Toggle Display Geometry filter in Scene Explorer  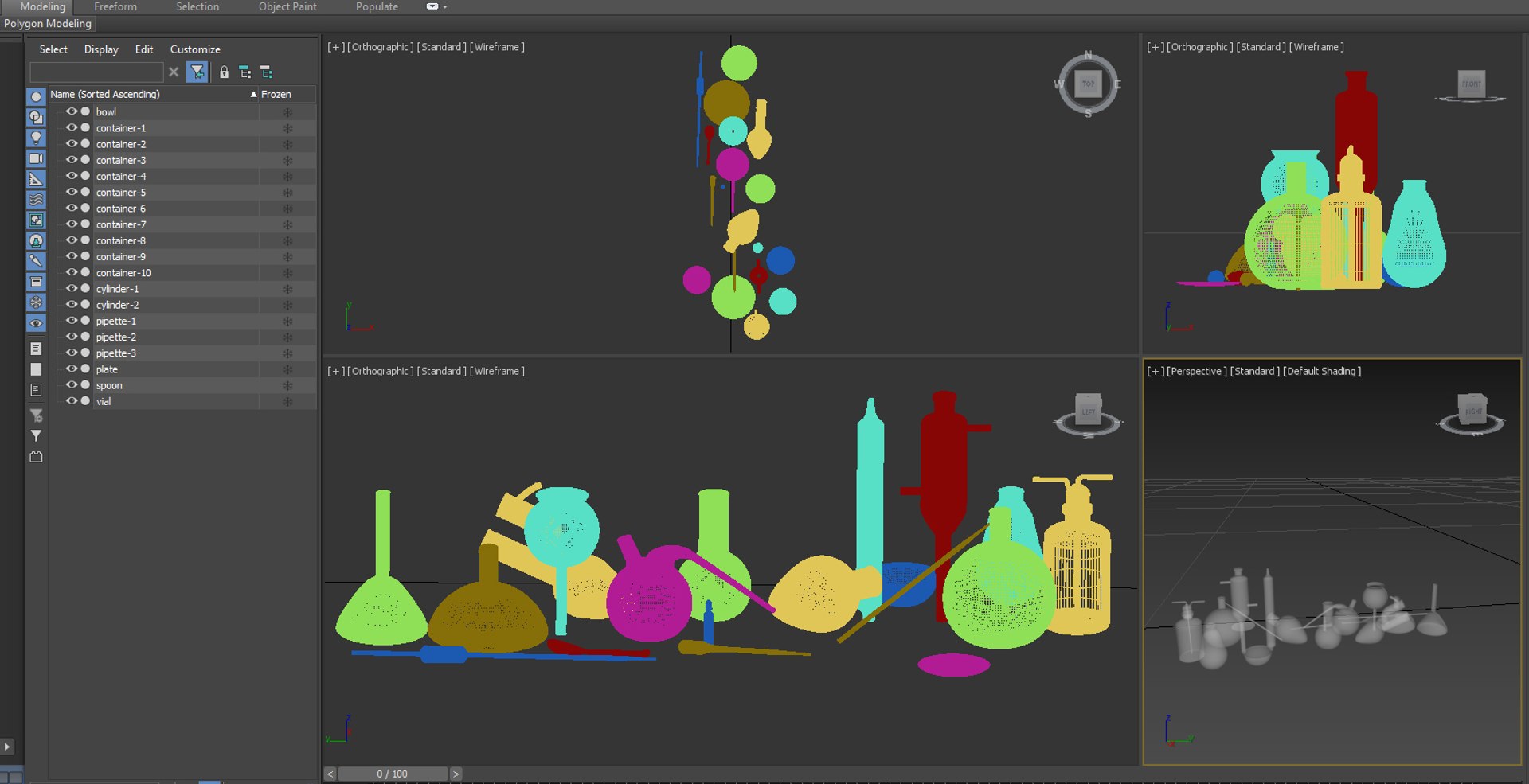tap(36, 96)
